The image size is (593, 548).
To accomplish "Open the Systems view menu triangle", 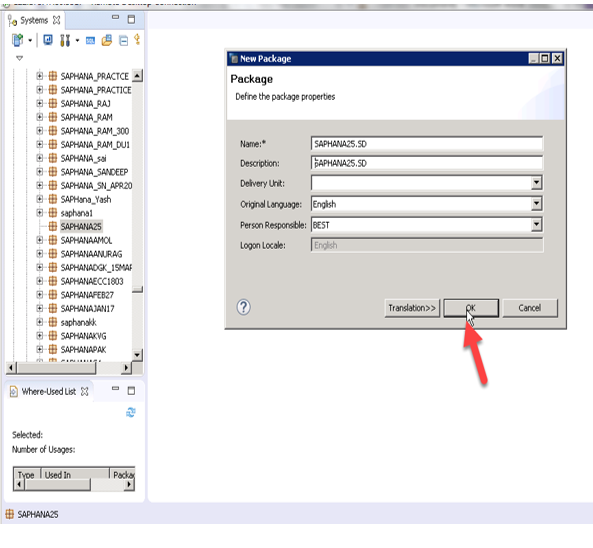I will (19, 58).
